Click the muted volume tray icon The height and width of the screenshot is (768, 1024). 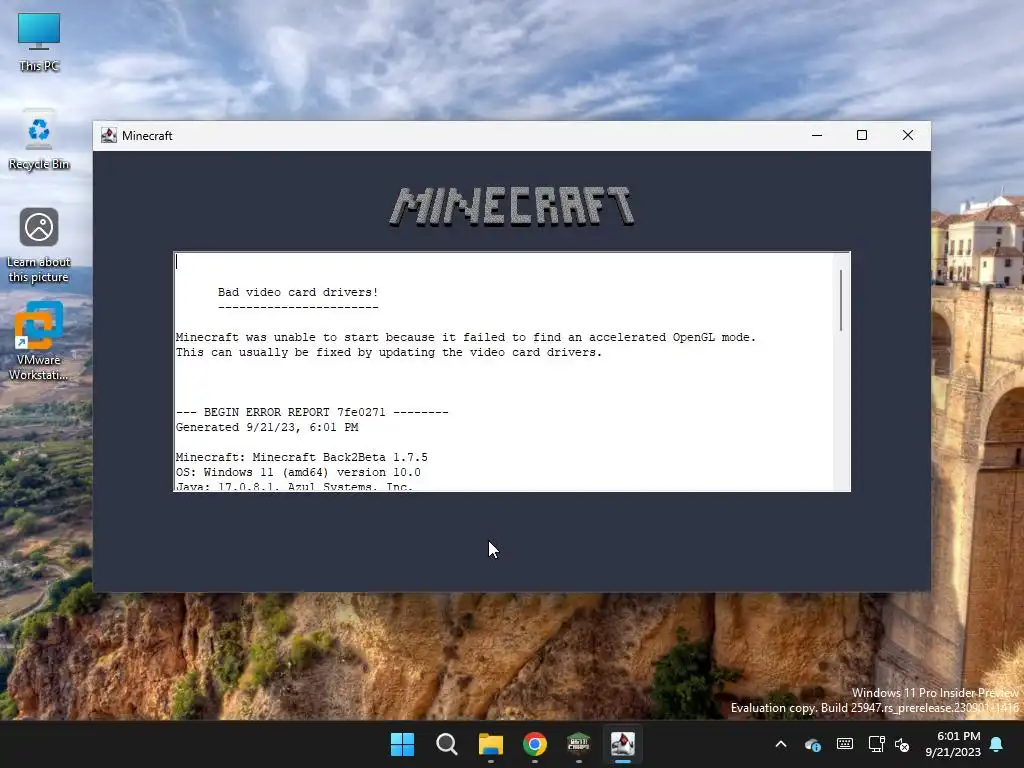tap(902, 744)
